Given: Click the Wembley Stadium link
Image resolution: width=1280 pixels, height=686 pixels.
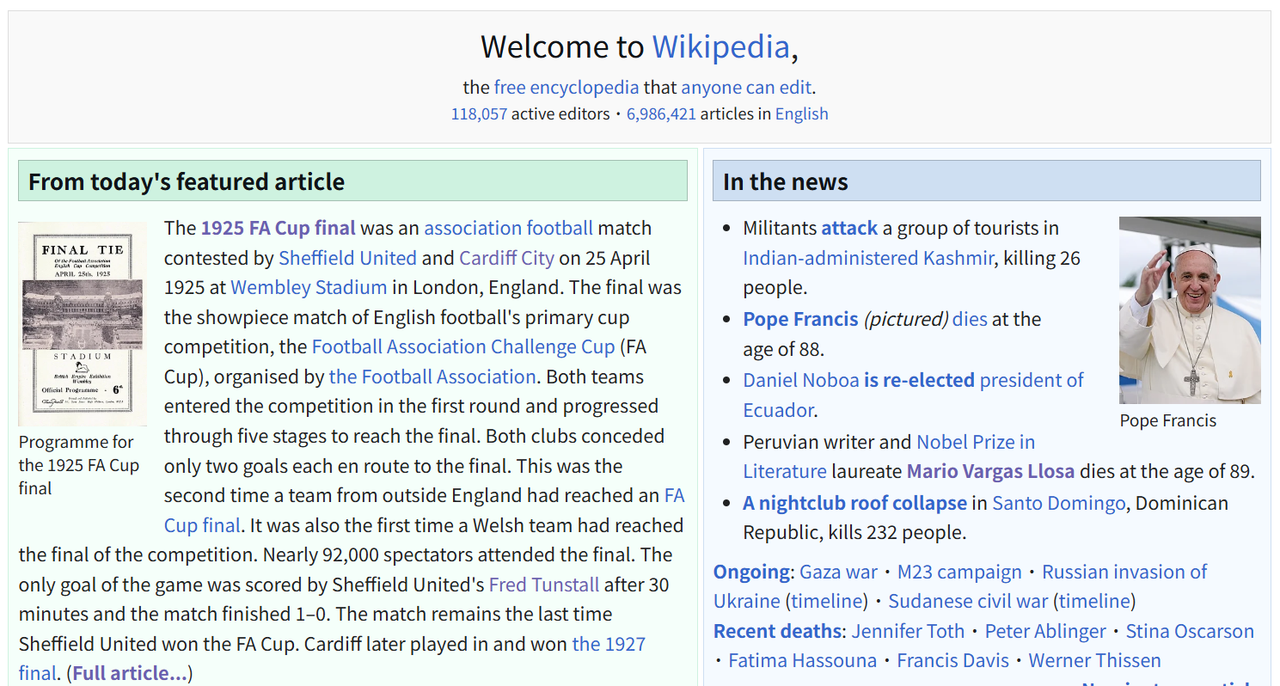Looking at the screenshot, I should point(309,287).
